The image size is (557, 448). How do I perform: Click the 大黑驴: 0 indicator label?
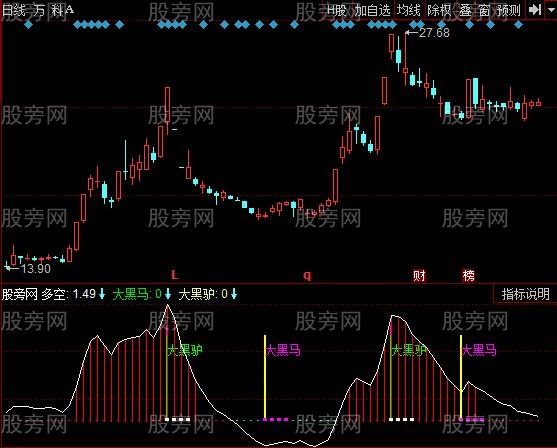click(x=203, y=294)
